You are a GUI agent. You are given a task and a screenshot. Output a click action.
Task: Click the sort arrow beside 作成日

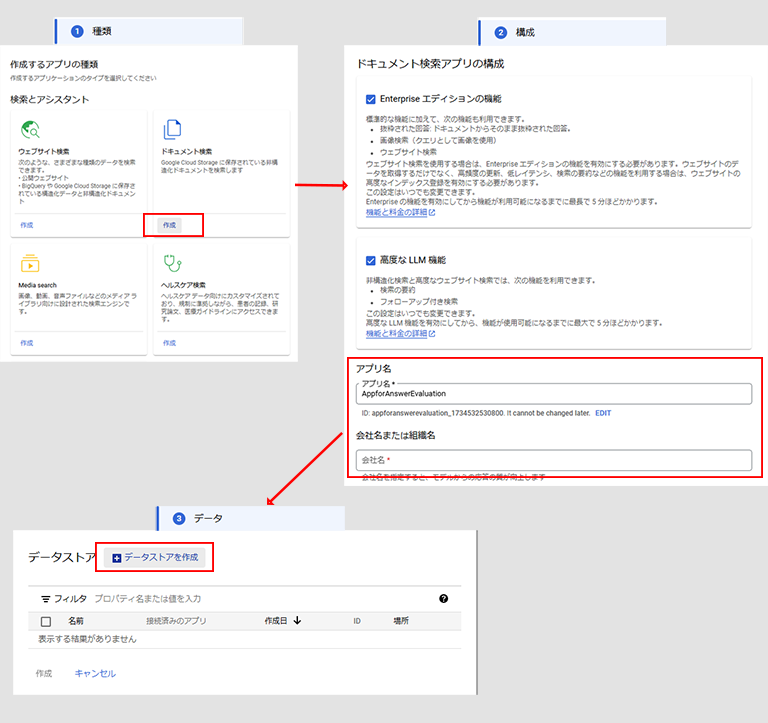click(x=297, y=621)
